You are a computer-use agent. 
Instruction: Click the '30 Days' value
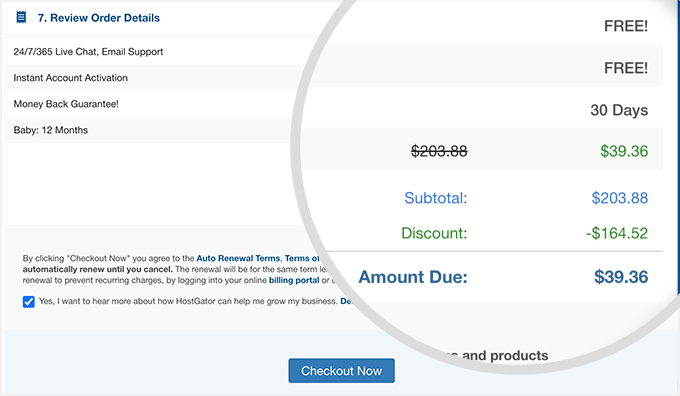tap(619, 110)
